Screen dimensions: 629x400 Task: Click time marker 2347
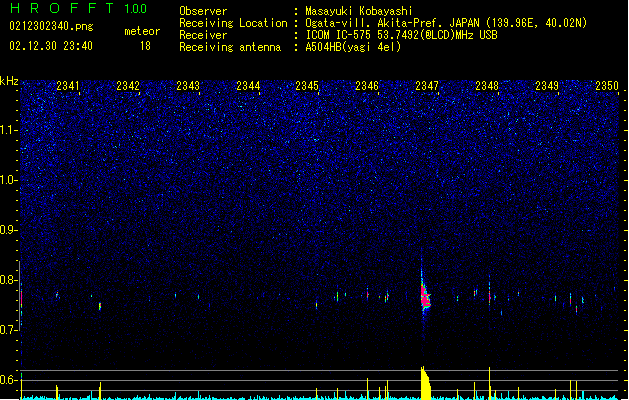(x=427, y=85)
